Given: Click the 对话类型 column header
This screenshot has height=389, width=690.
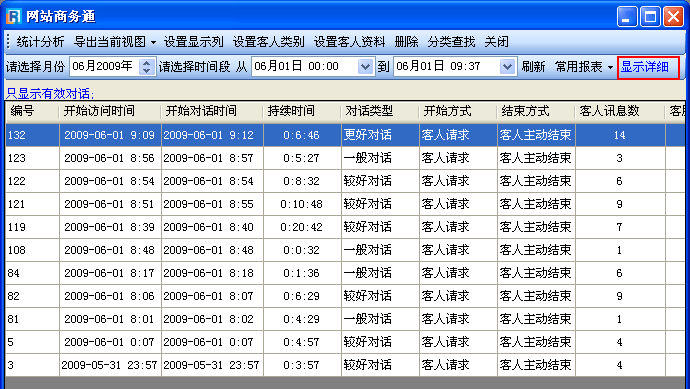Looking at the screenshot, I should tap(369, 111).
